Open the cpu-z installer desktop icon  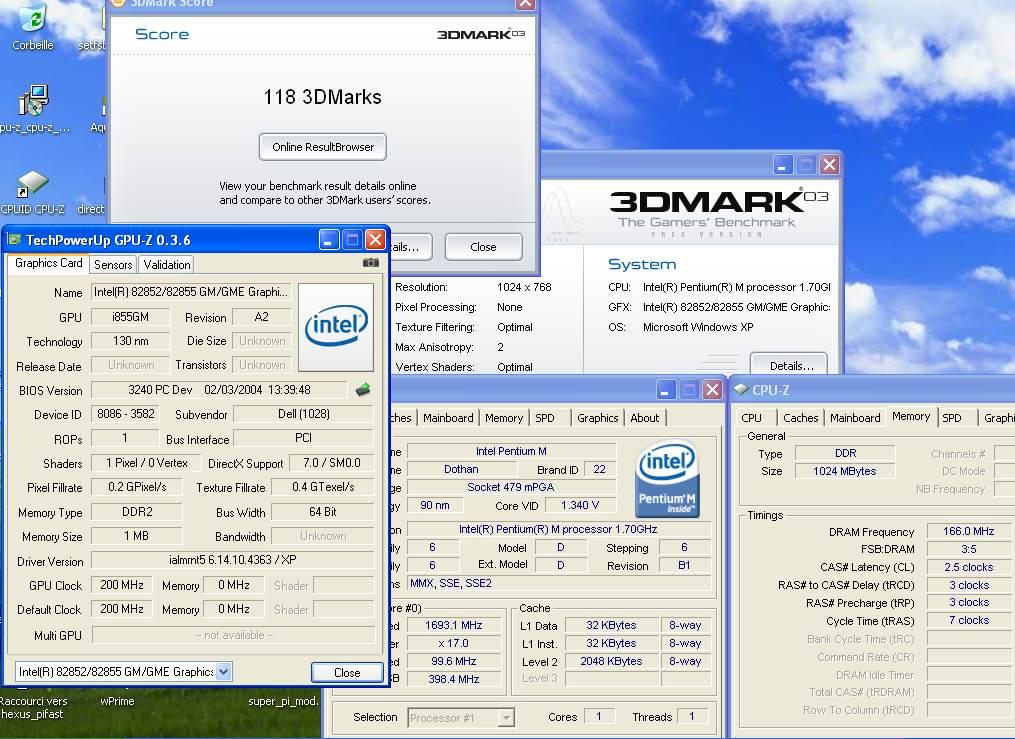click(32, 109)
